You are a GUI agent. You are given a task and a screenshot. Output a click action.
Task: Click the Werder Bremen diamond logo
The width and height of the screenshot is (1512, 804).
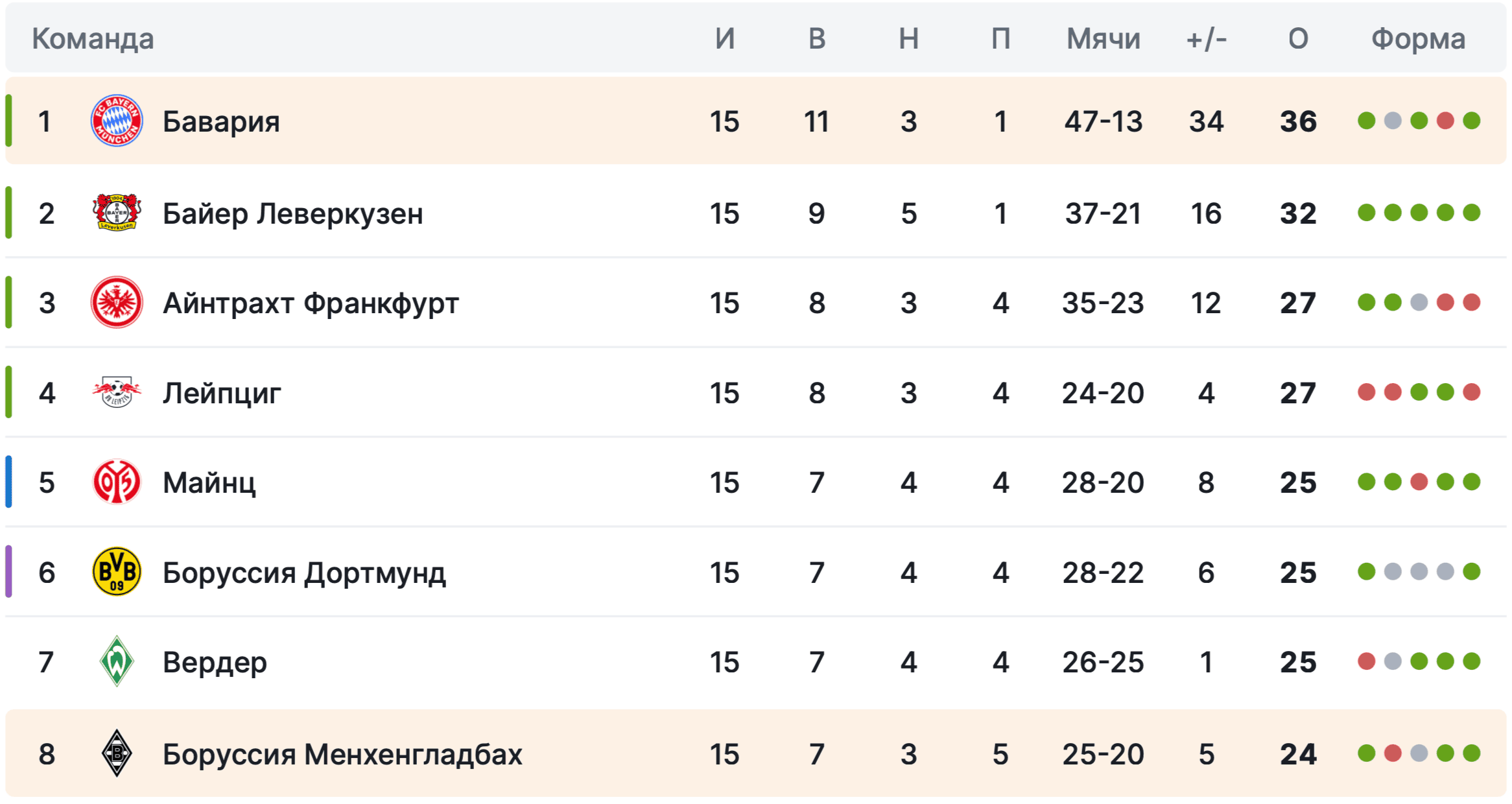point(117,661)
